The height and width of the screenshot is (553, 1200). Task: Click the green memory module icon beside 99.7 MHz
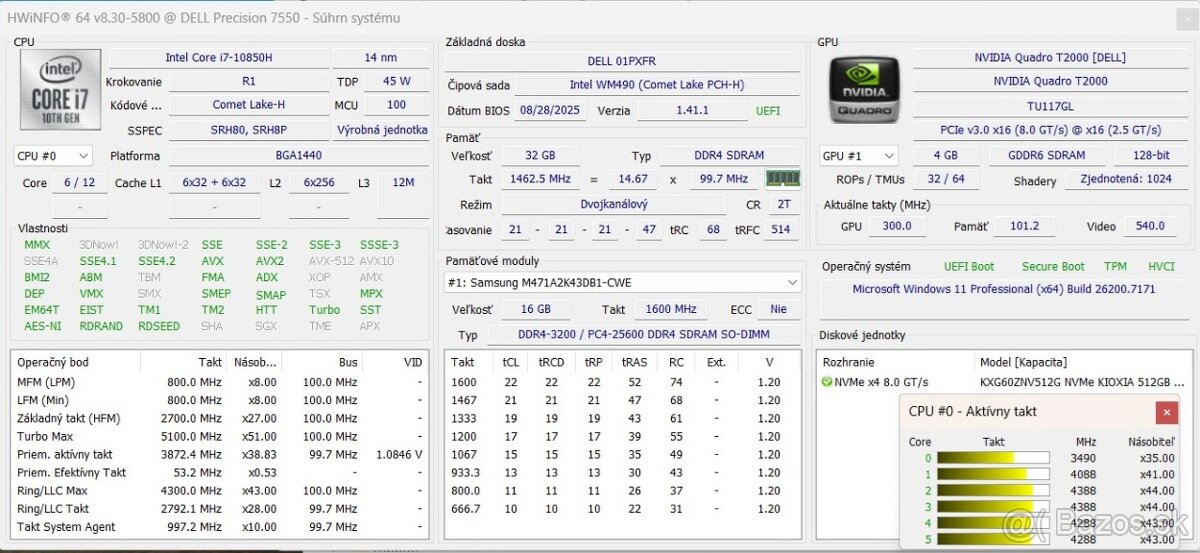[783, 179]
